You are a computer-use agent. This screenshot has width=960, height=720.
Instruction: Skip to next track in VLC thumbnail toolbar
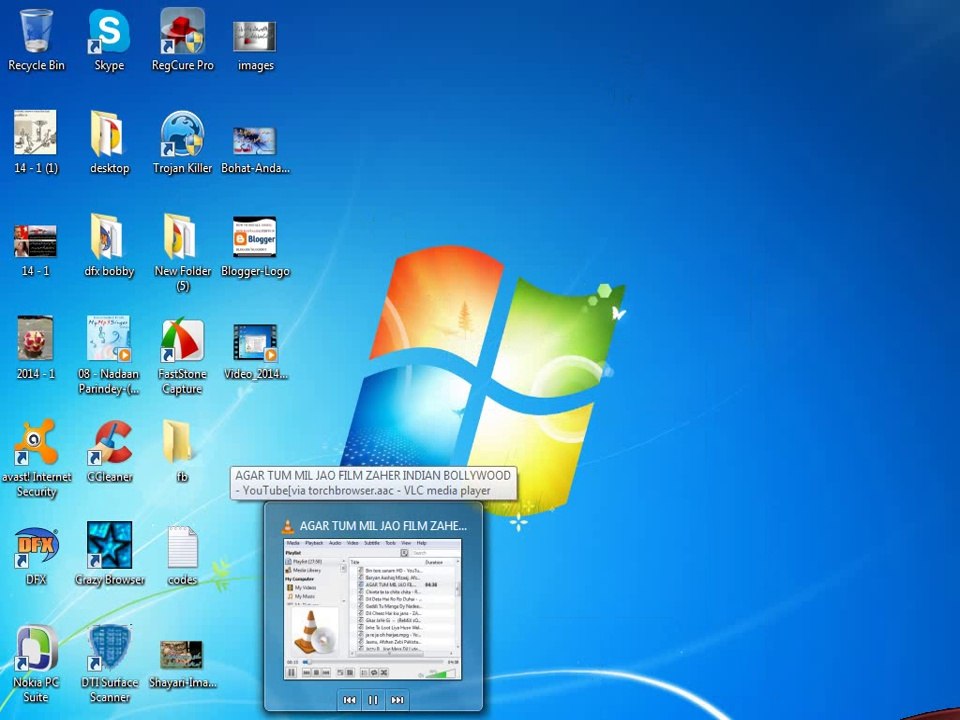(397, 700)
